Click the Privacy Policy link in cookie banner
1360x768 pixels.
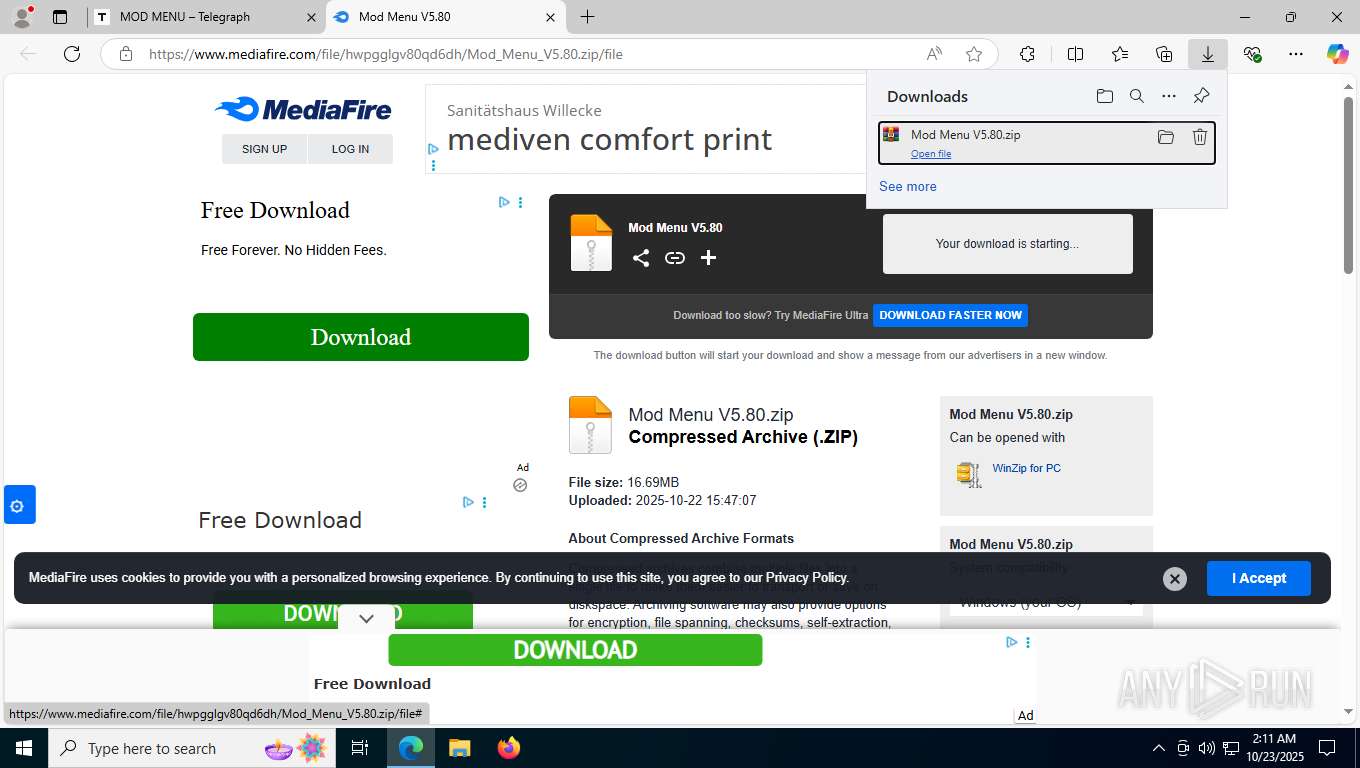807,577
